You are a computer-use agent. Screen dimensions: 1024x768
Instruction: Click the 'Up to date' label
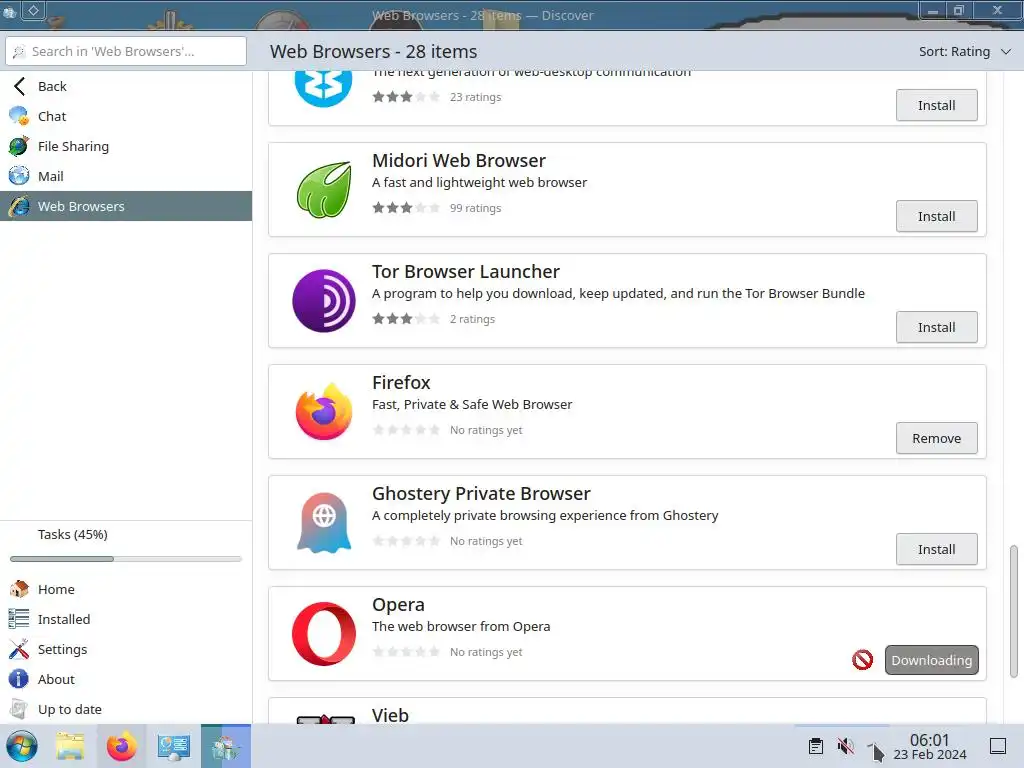(x=70, y=709)
